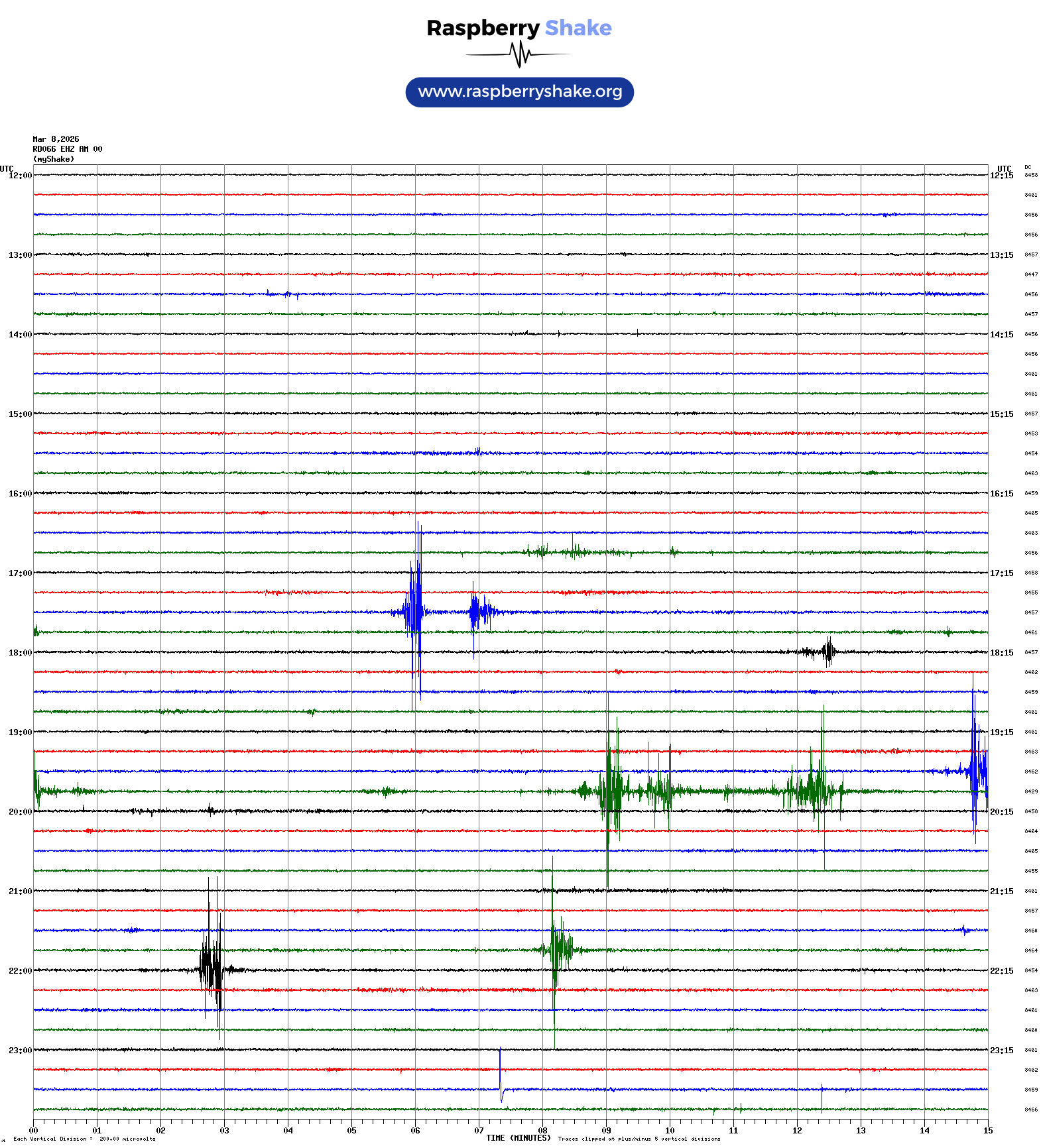The width and height of the screenshot is (1041, 1148).
Task: Click minute 06 tick label on bottom axis
Action: [415, 1131]
